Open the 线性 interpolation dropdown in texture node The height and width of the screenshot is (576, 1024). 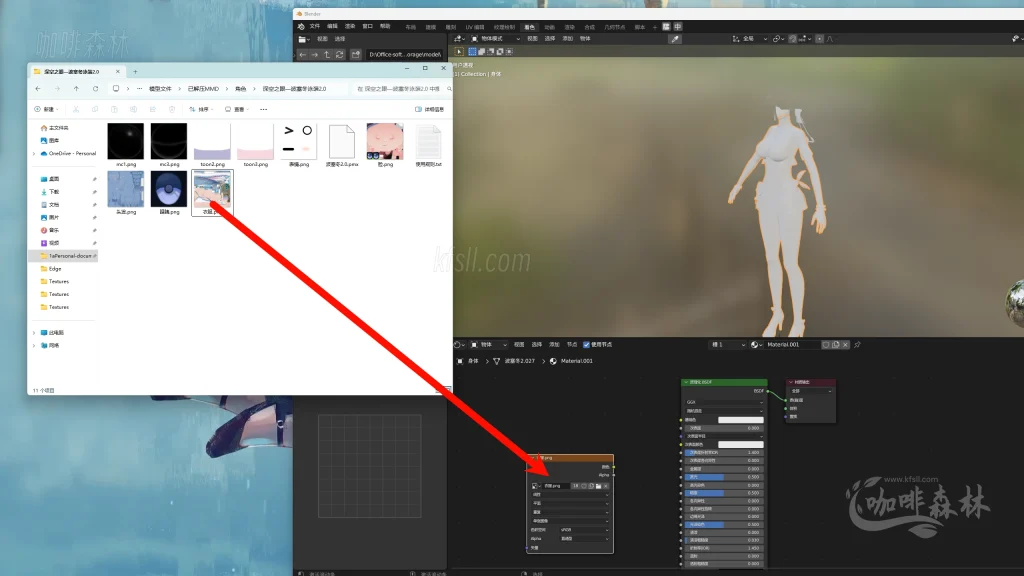coord(570,494)
